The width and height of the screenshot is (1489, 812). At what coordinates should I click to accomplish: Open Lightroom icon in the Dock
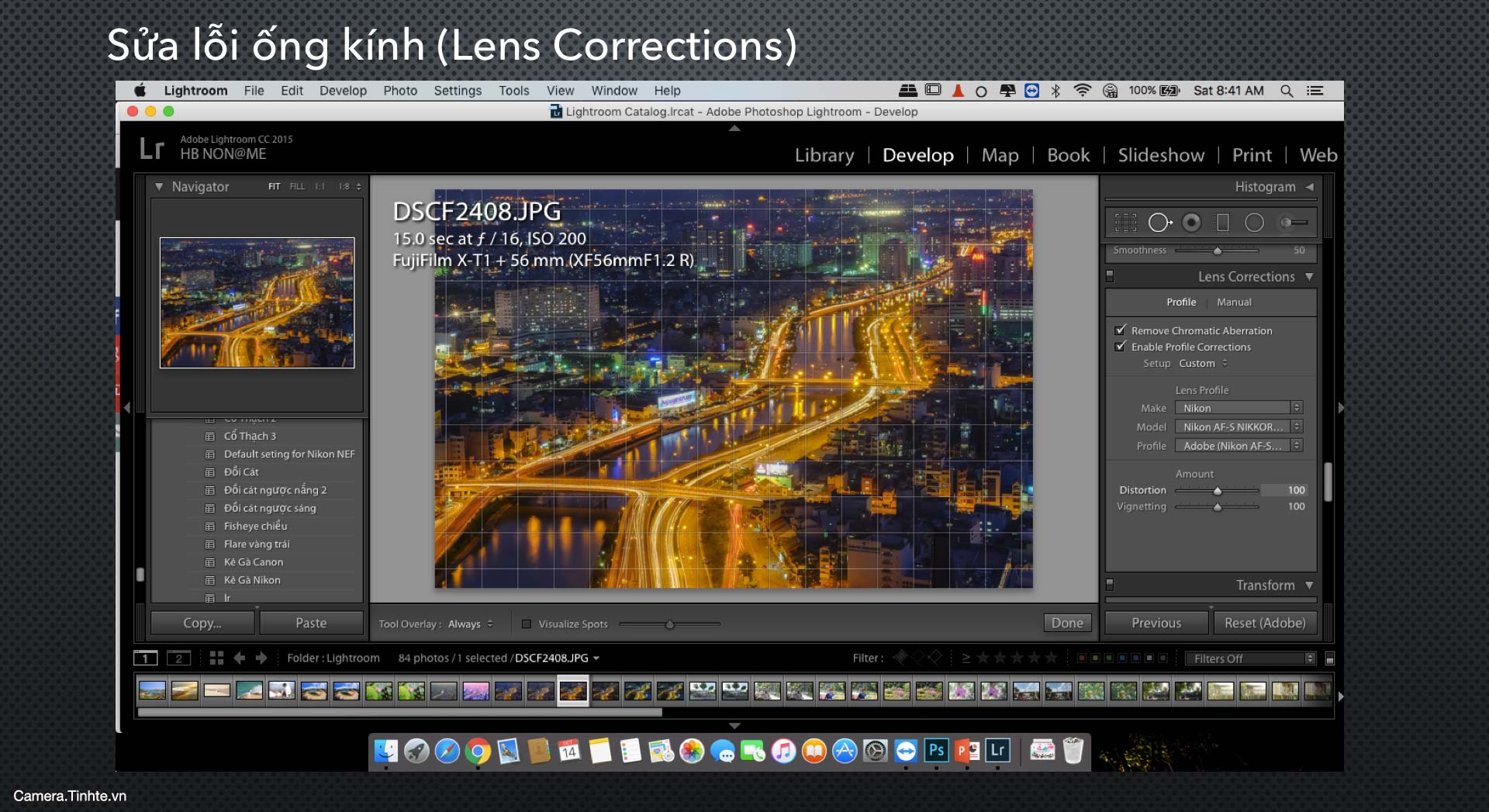pyautogui.click(x=997, y=751)
